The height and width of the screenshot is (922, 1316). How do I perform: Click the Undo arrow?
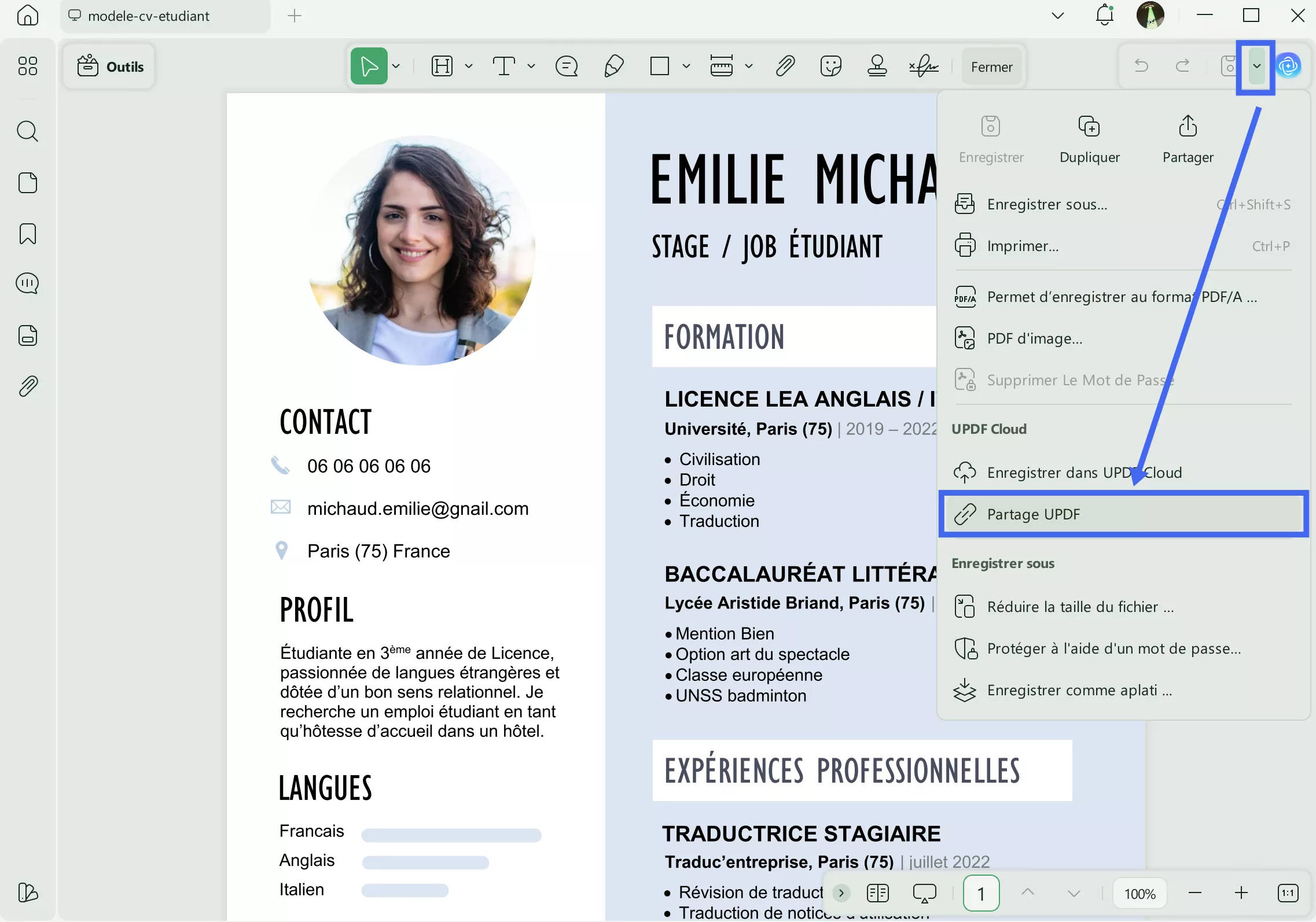coord(1142,66)
